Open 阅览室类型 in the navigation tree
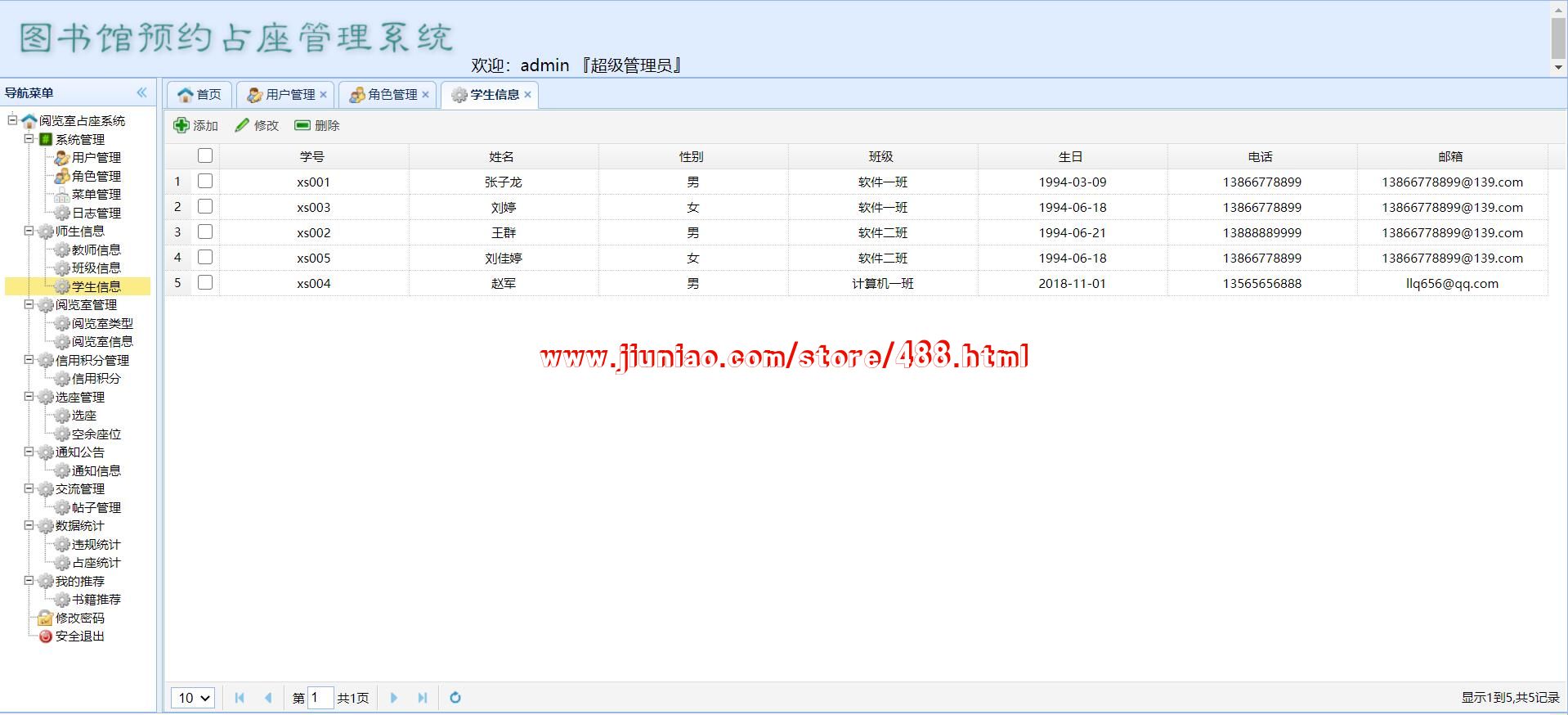This screenshot has height=715, width=1568. click(102, 323)
